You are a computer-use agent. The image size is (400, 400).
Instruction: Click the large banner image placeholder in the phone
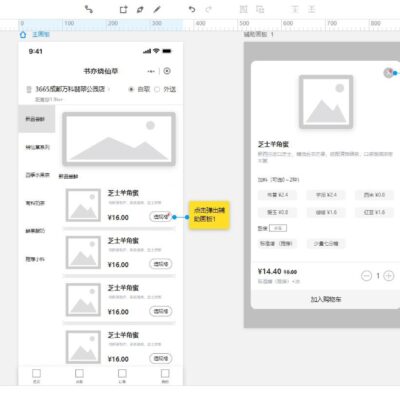[119, 139]
